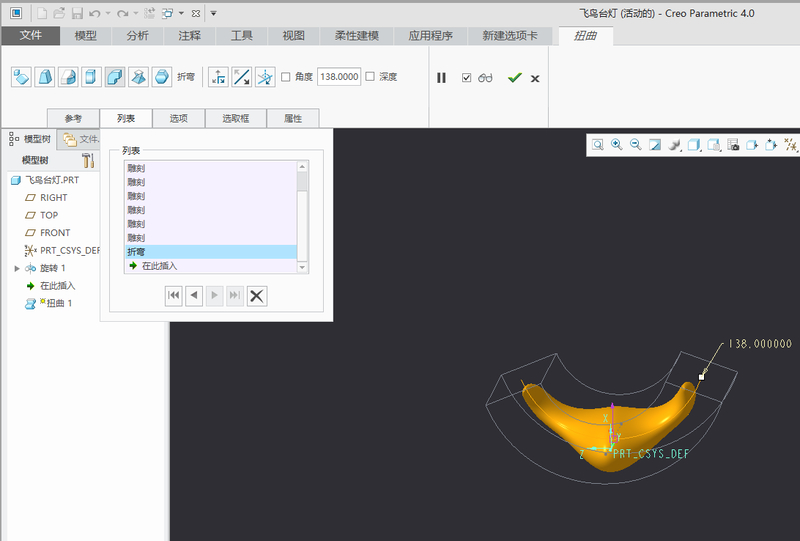
Task: Open the Redo history dropdown arrow
Action: [x=136, y=13]
